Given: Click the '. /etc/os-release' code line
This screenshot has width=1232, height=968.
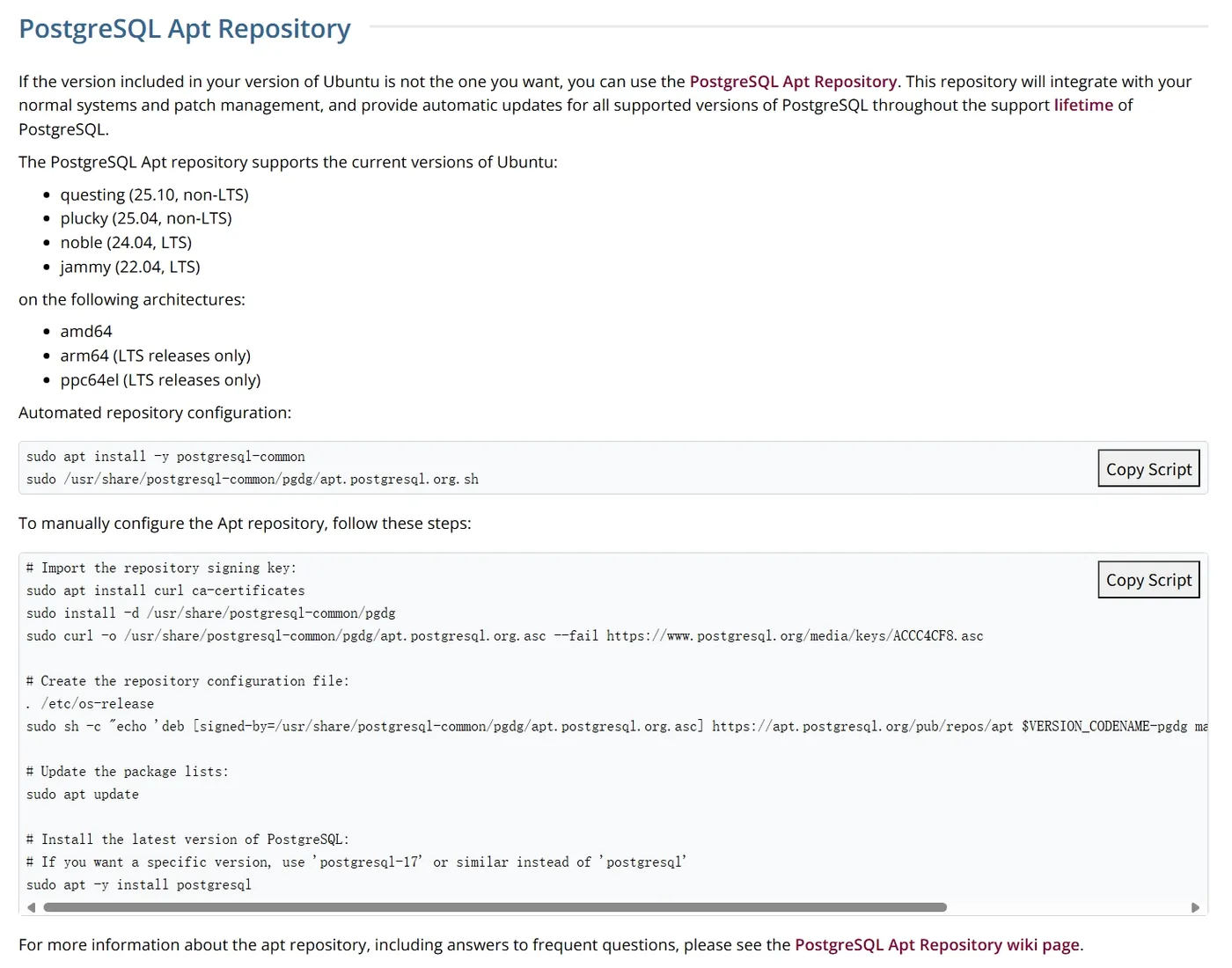Looking at the screenshot, I should tap(90, 704).
